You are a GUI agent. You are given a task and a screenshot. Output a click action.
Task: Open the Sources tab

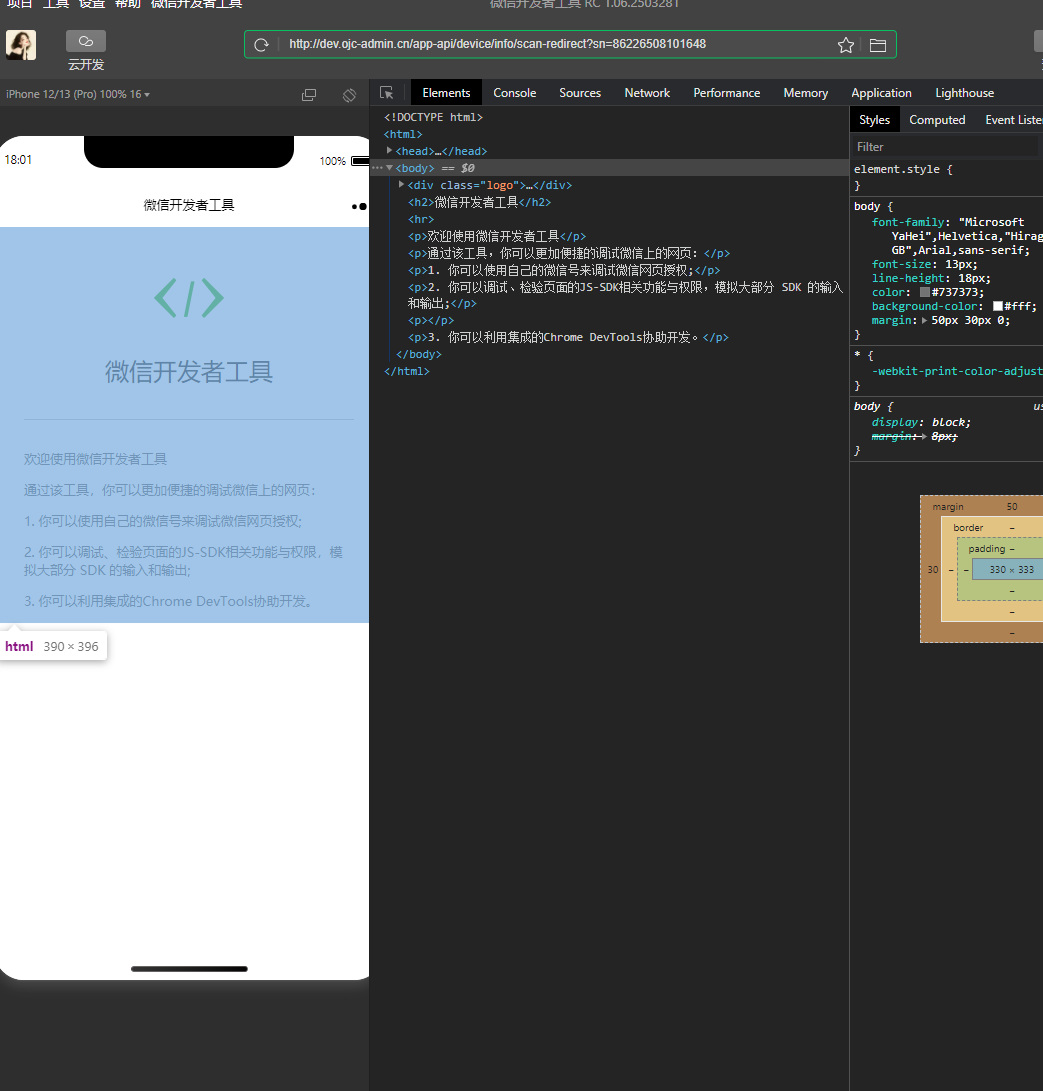click(580, 93)
